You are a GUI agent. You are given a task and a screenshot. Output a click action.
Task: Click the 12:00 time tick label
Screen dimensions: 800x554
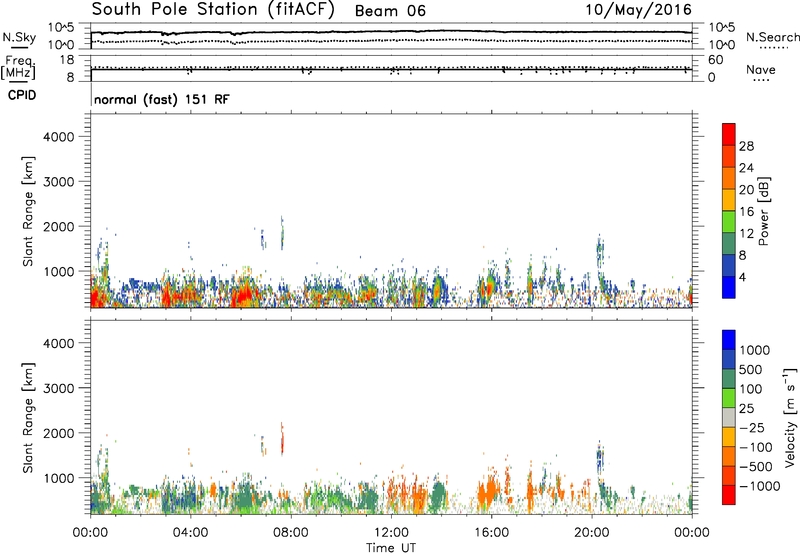[x=391, y=533]
